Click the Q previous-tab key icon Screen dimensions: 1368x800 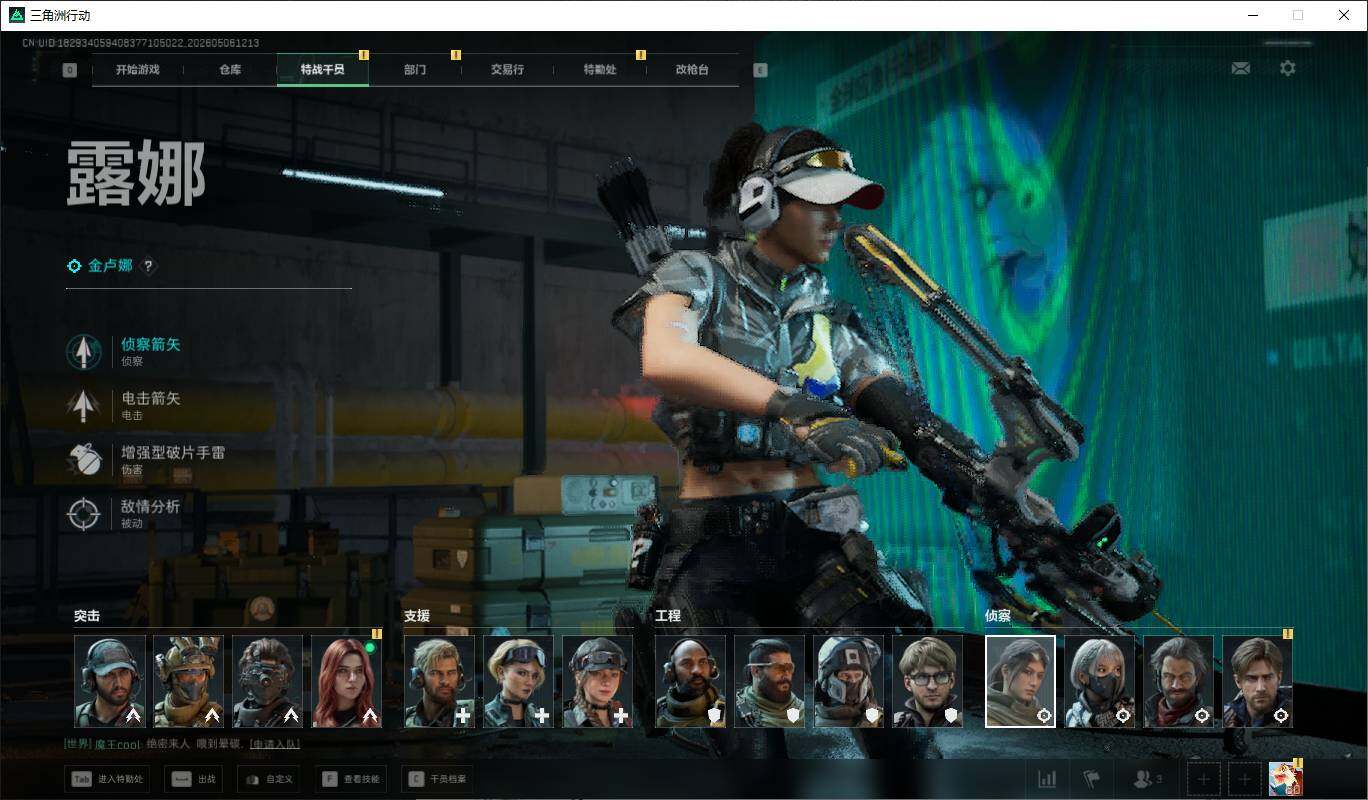click(x=70, y=70)
